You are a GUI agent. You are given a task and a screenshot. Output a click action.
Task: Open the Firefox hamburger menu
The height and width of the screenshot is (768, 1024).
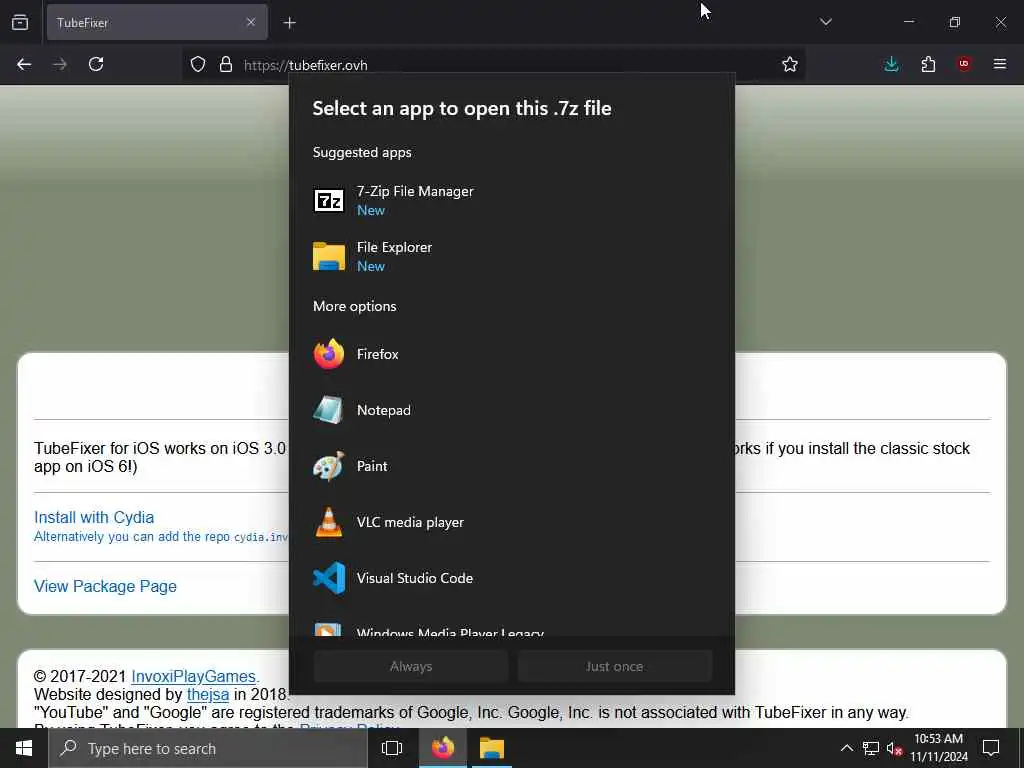coord(1000,64)
